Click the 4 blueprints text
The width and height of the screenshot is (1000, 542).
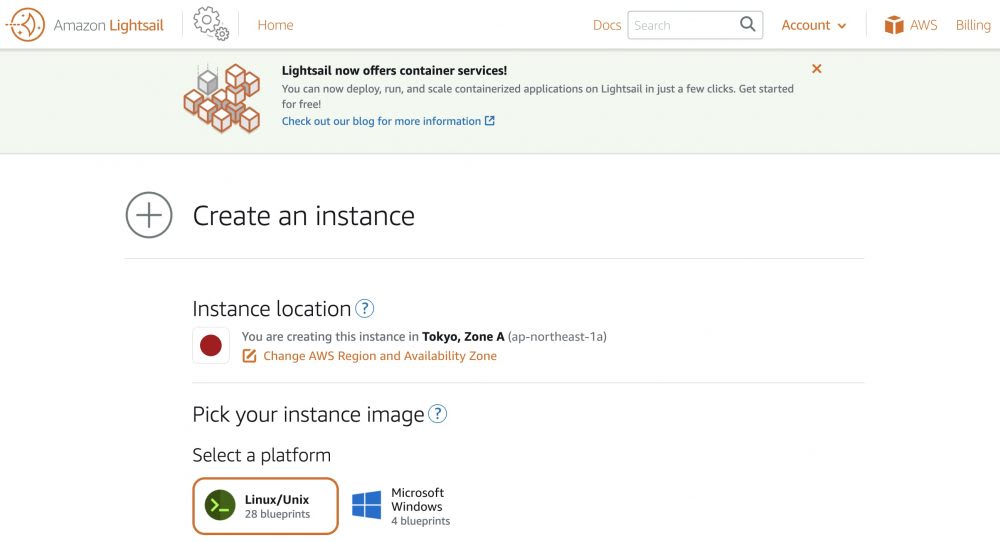[420, 521]
